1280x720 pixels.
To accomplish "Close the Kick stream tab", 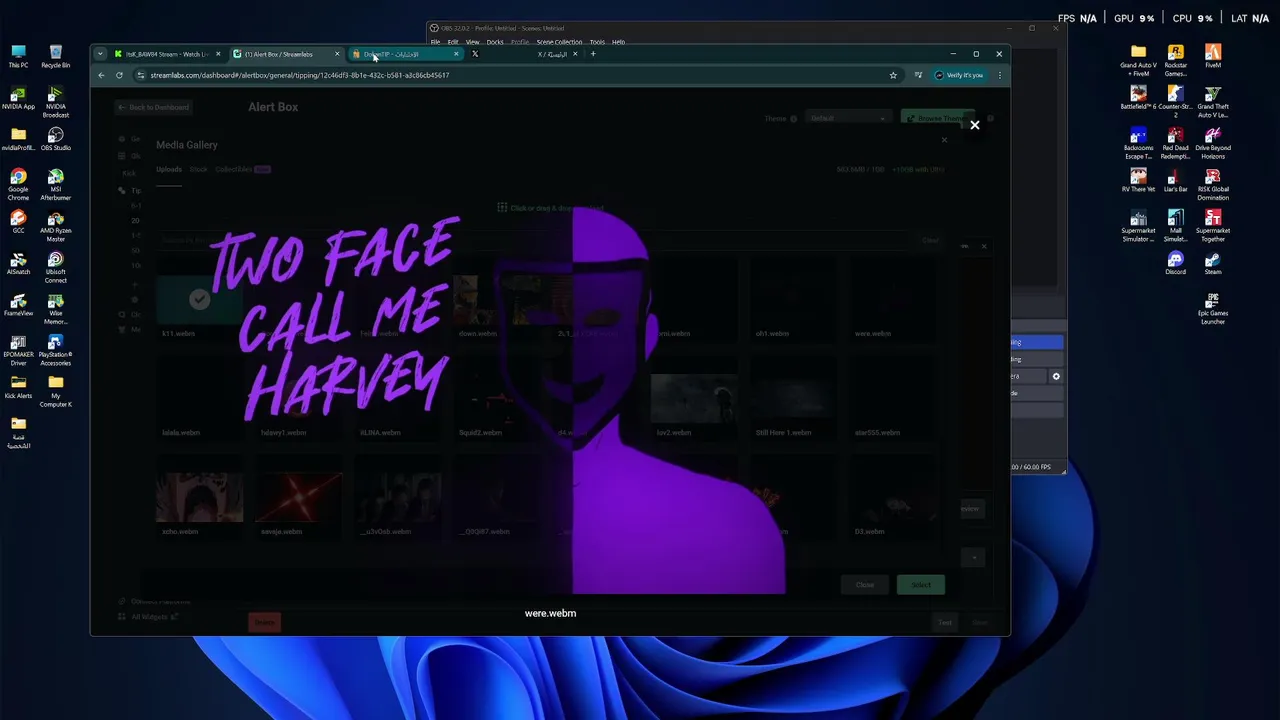I will [x=218, y=54].
